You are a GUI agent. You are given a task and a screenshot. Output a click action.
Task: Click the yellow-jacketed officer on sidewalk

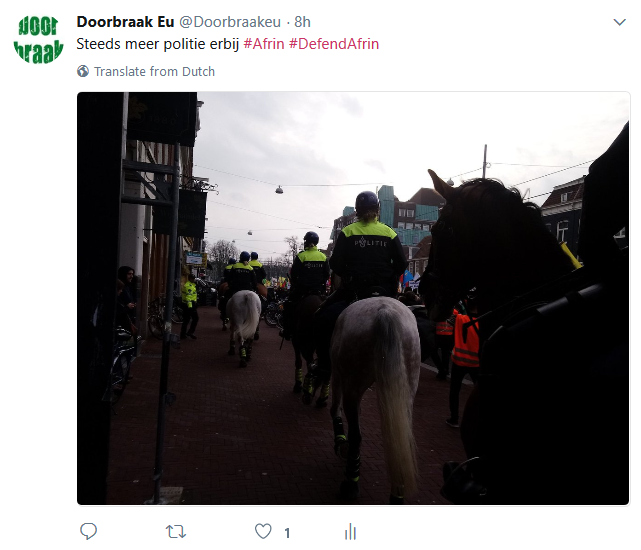pyautogui.click(x=189, y=307)
